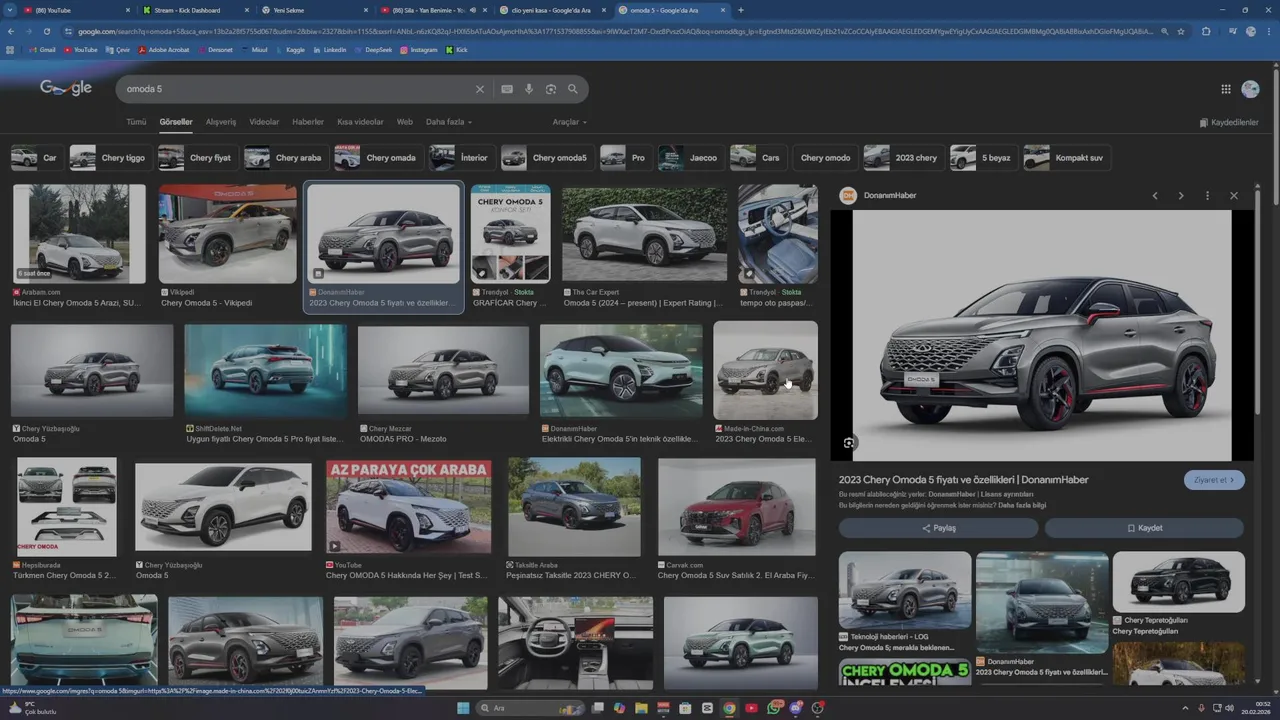Open the on-screen keyboard input icon
Viewport: 1280px width, 720px height.
[x=507, y=89]
